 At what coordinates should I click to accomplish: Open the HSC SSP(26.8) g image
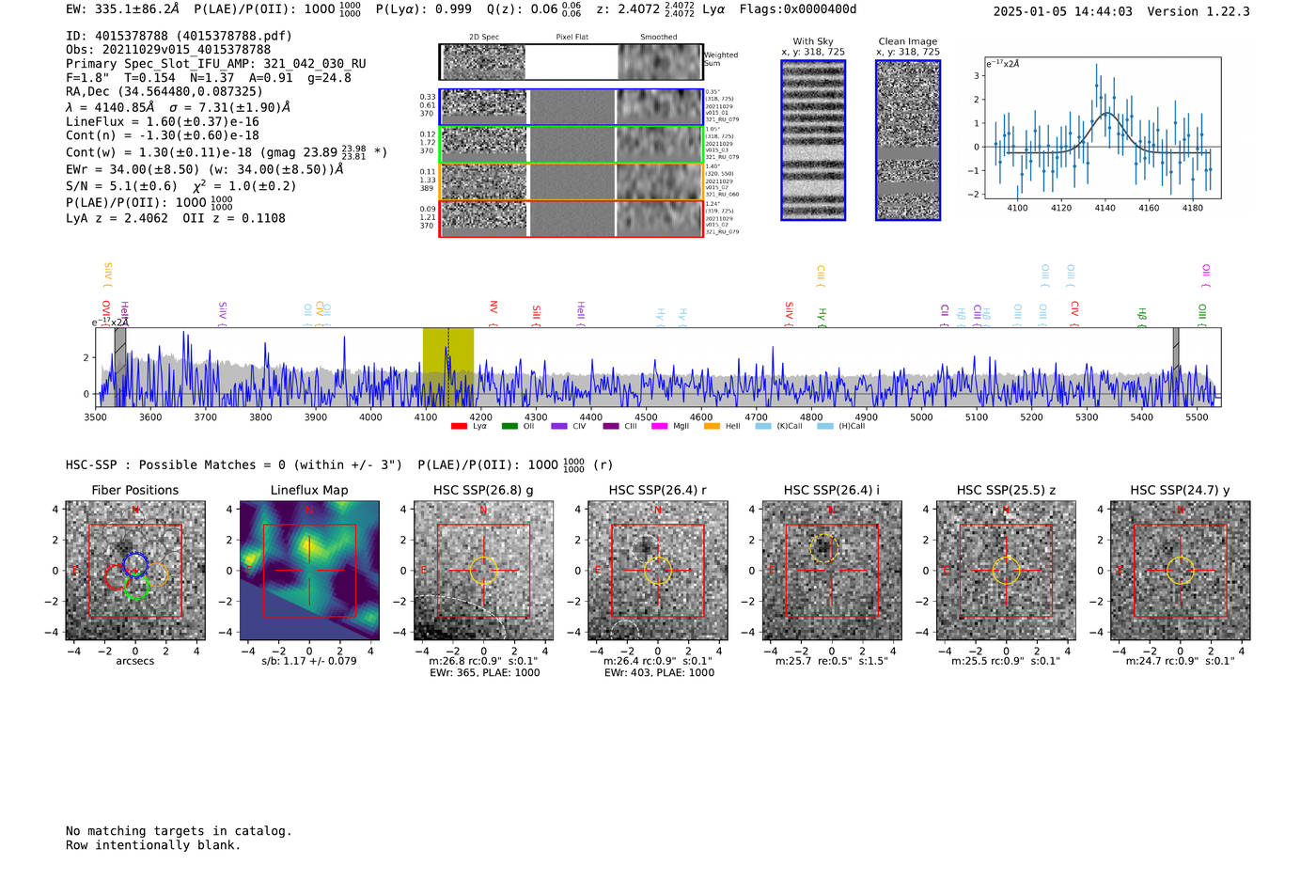pos(483,571)
